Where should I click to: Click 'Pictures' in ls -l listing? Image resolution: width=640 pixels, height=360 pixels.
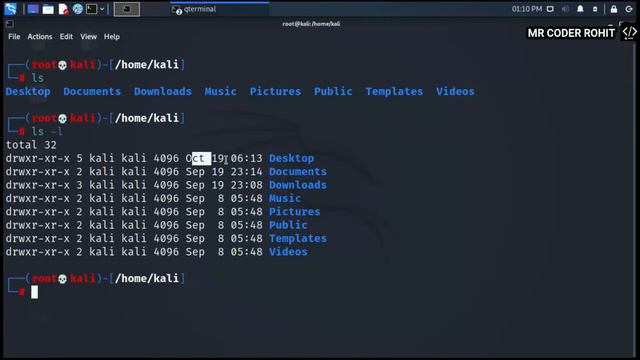pyautogui.click(x=294, y=212)
